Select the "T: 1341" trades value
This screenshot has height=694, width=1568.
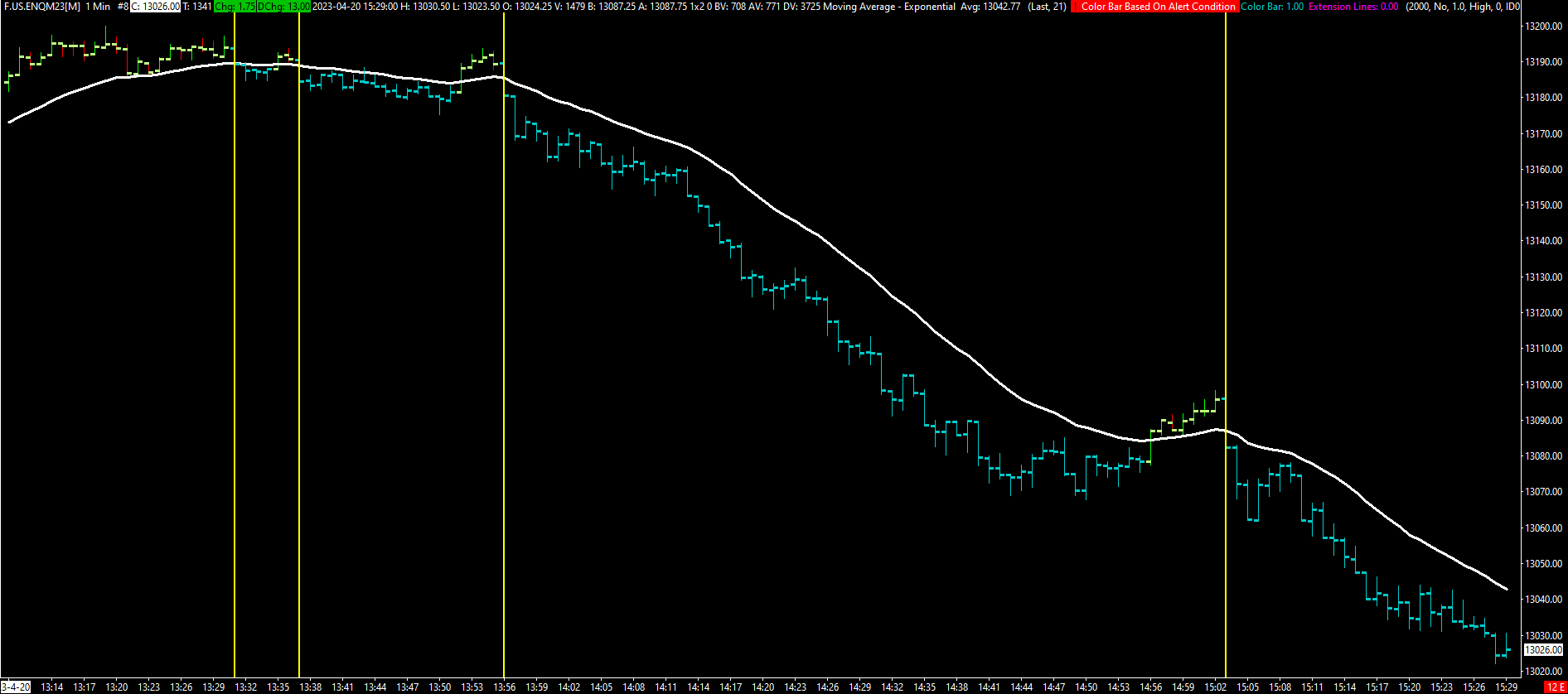click(x=196, y=7)
